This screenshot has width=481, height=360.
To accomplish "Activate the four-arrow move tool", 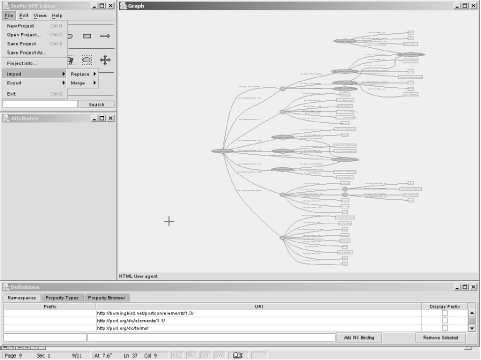I will coord(105,60).
